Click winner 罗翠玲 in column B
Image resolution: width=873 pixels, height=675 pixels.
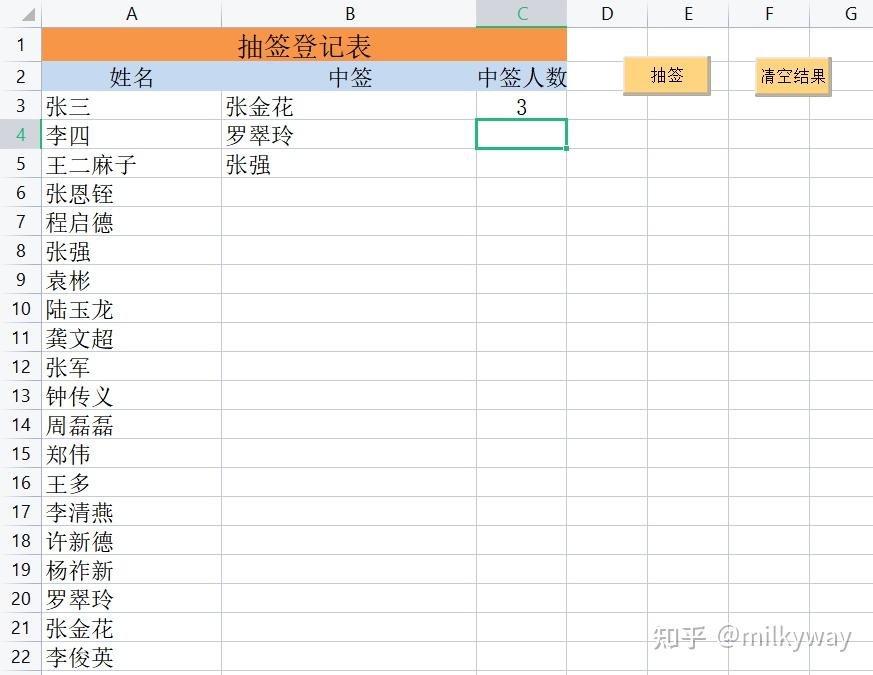coord(259,135)
